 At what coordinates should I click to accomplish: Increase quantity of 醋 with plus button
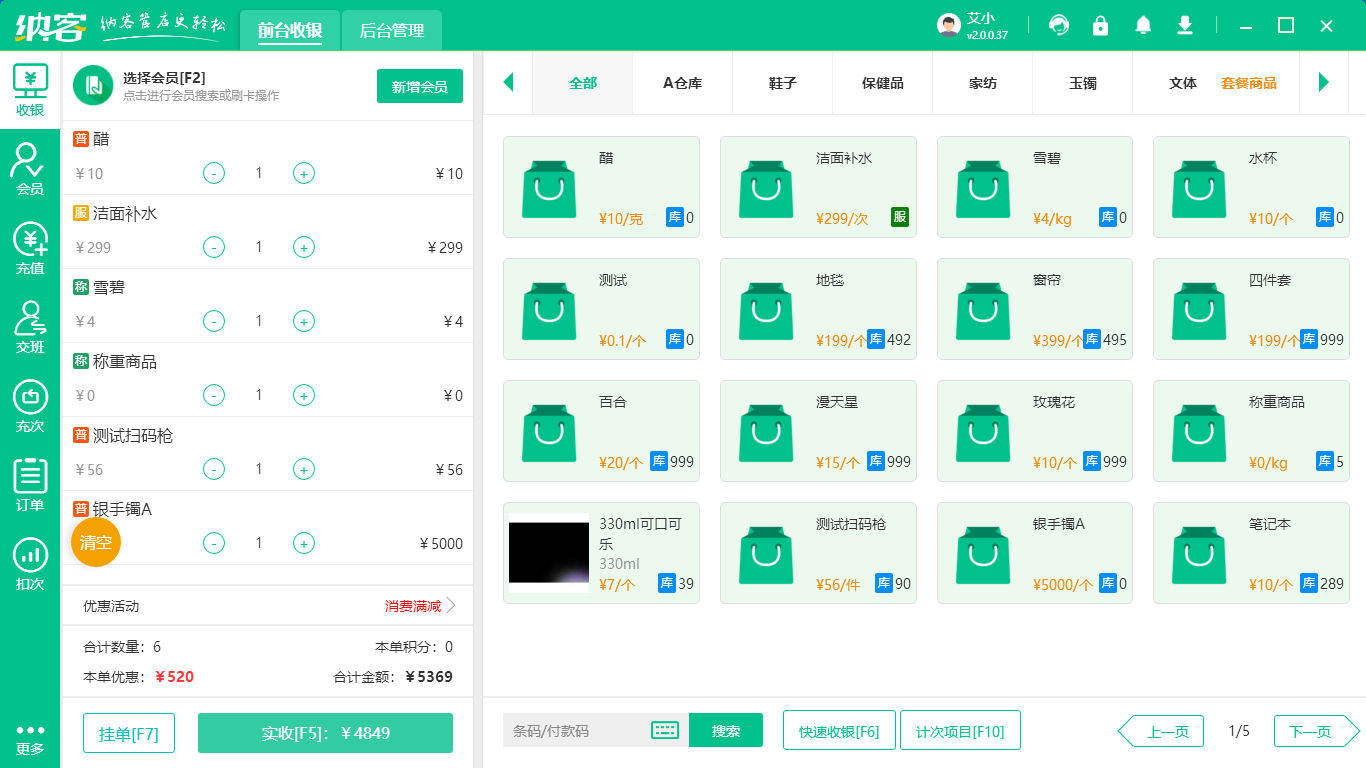point(304,173)
